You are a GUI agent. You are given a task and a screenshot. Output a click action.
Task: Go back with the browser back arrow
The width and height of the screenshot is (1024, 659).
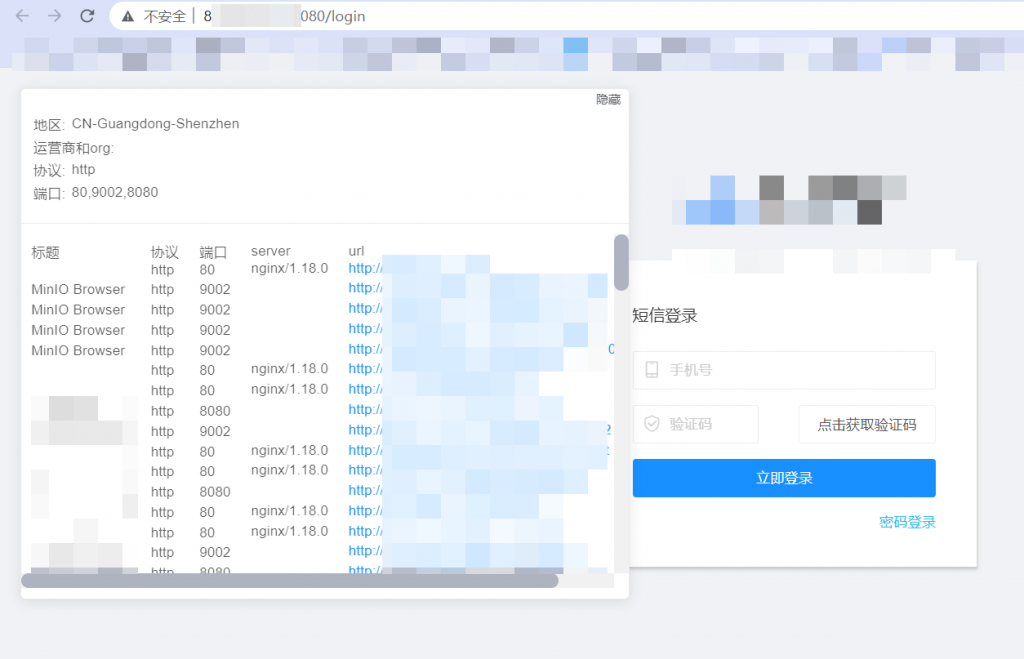(x=22, y=16)
